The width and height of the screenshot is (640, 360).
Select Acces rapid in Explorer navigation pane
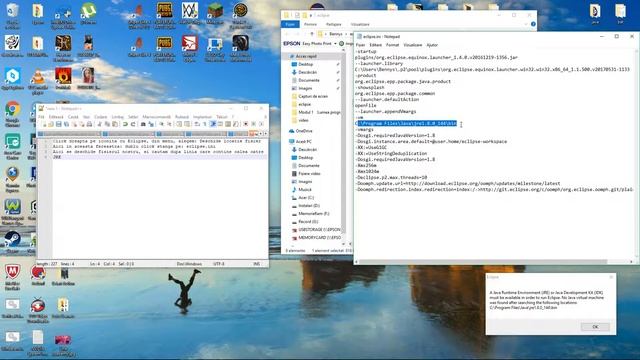pyautogui.click(x=306, y=56)
